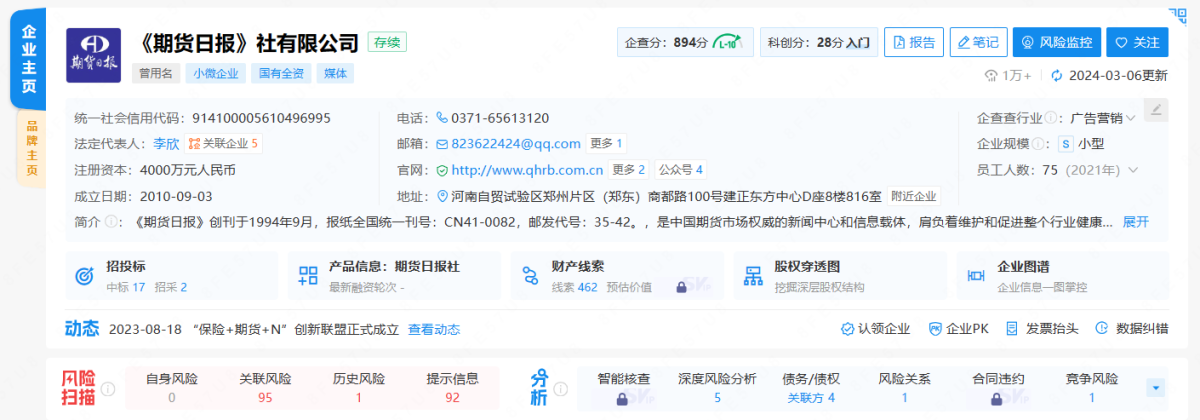
Task: Click 企业PK compare button
Action: click(x=958, y=328)
